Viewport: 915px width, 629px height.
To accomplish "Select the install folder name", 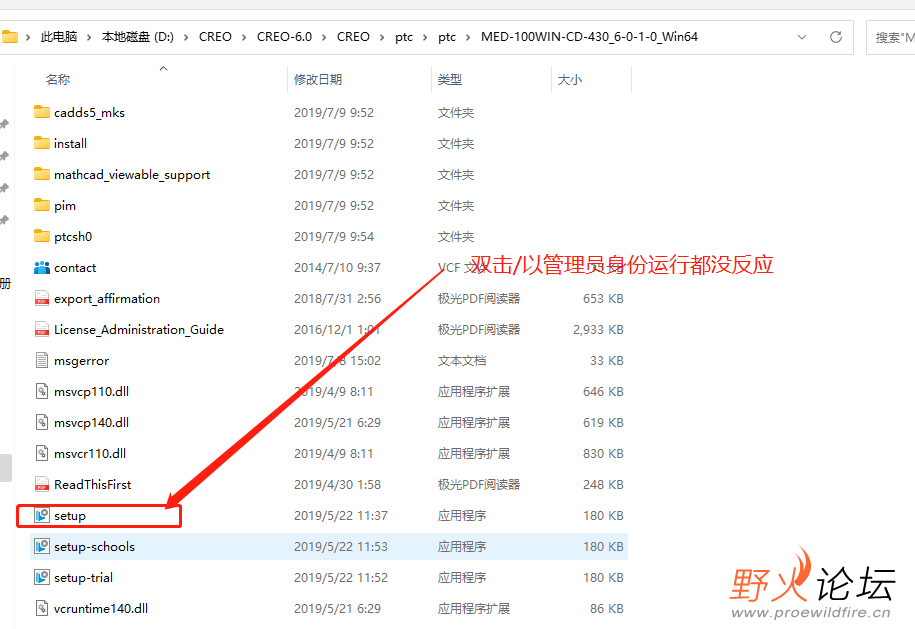I will coord(70,144).
